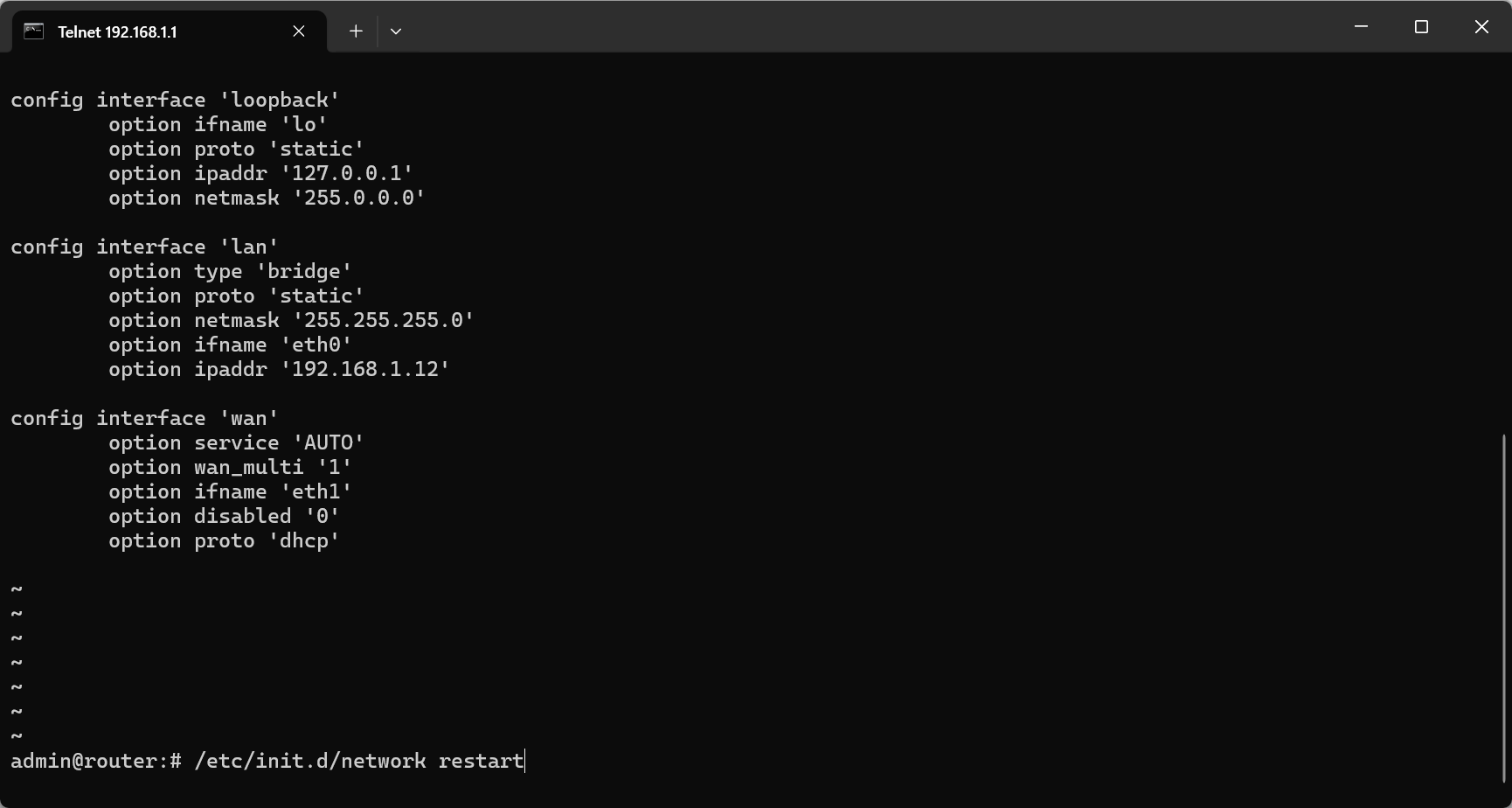Expand the new tab profile dropdown chevron

pos(396,31)
